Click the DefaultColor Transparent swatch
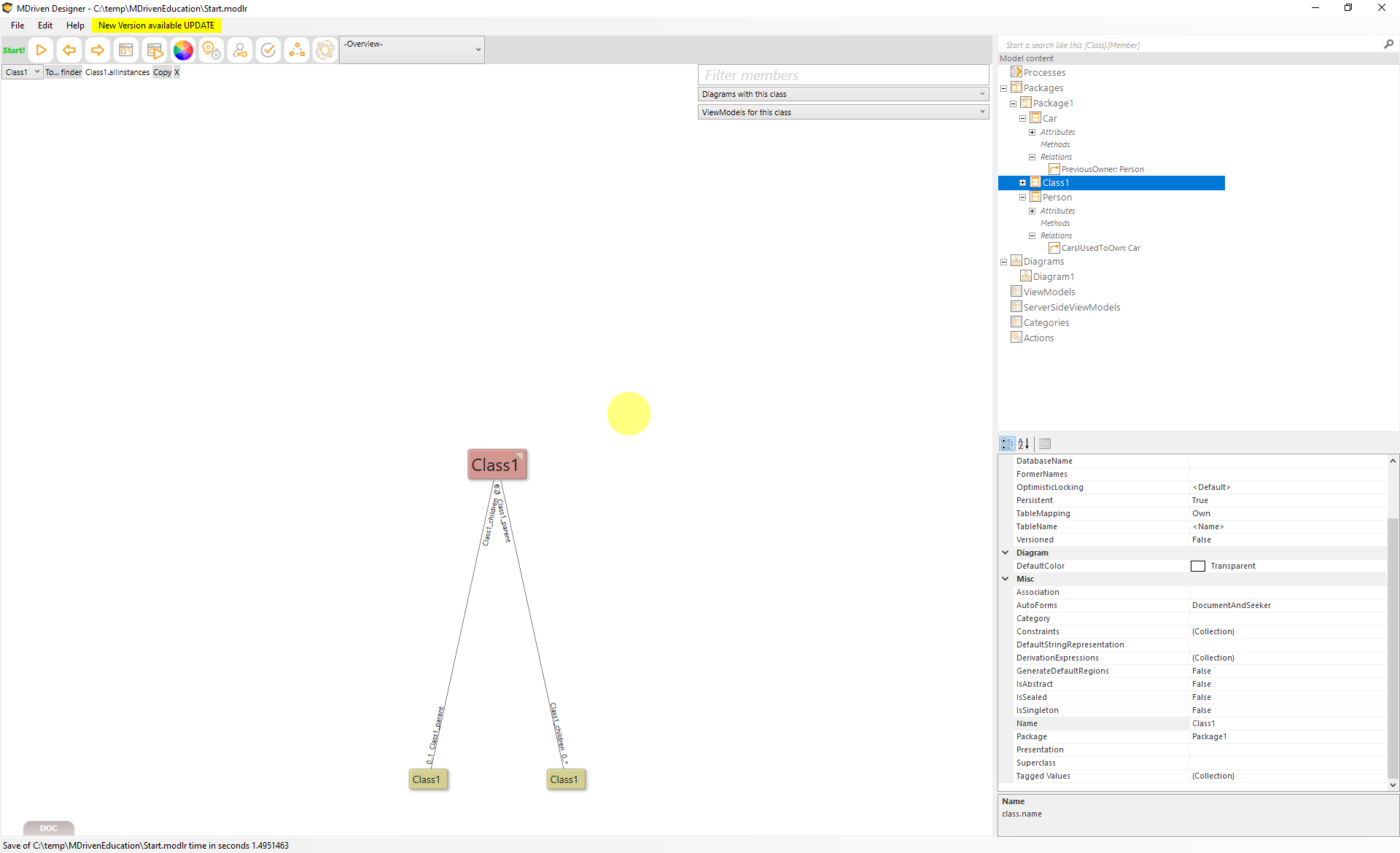Image resolution: width=1400 pixels, height=853 pixels. coord(1198,566)
